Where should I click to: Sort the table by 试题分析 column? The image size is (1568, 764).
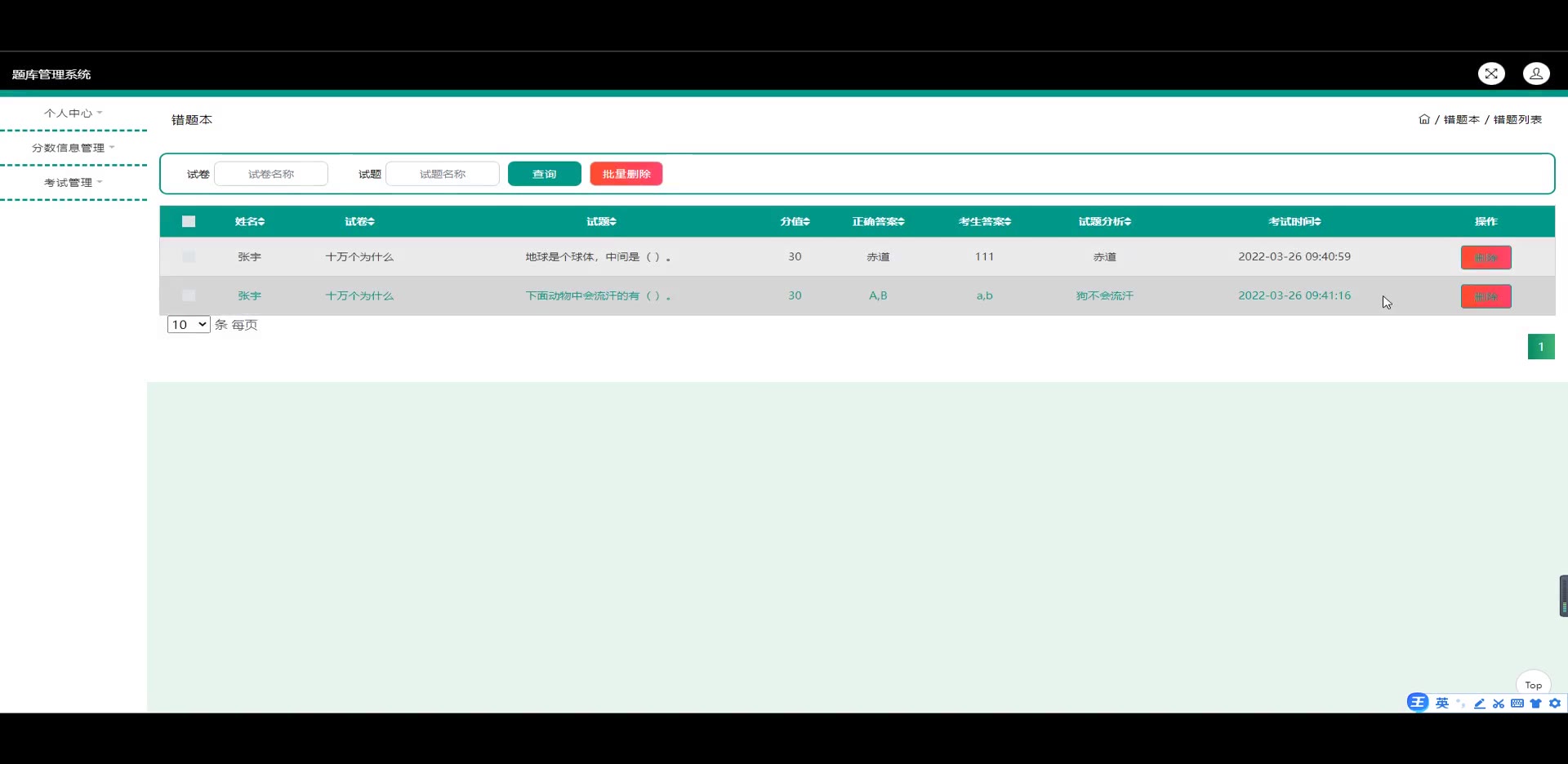(1105, 221)
